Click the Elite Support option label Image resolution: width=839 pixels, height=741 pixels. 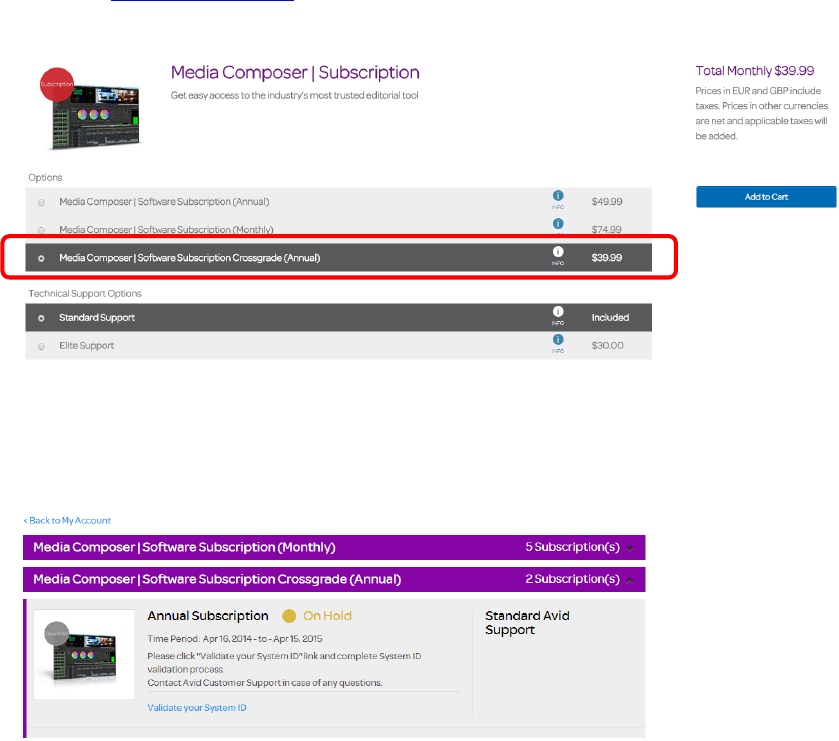pyautogui.click(x=87, y=346)
